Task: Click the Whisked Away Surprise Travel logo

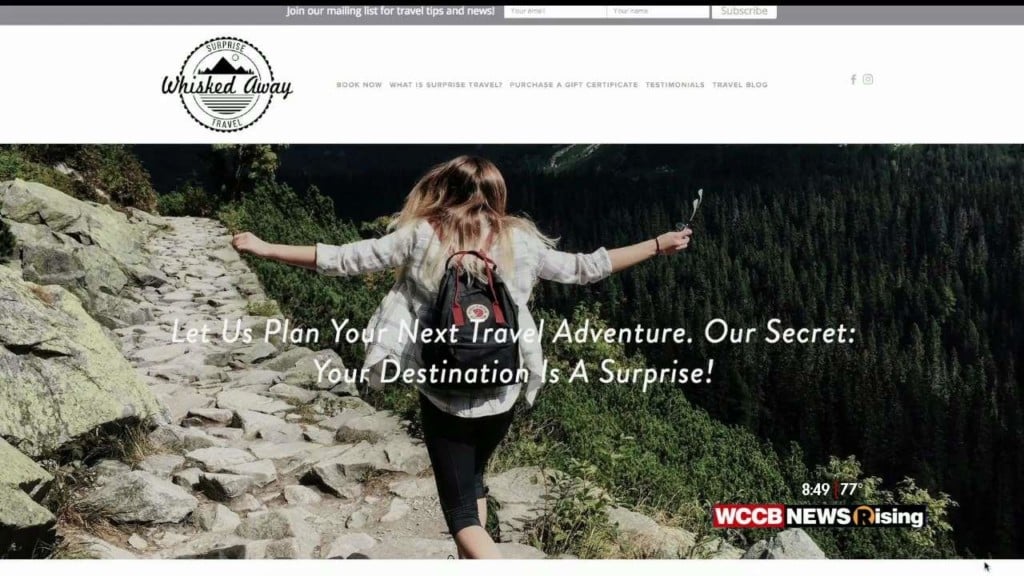Action: click(227, 84)
